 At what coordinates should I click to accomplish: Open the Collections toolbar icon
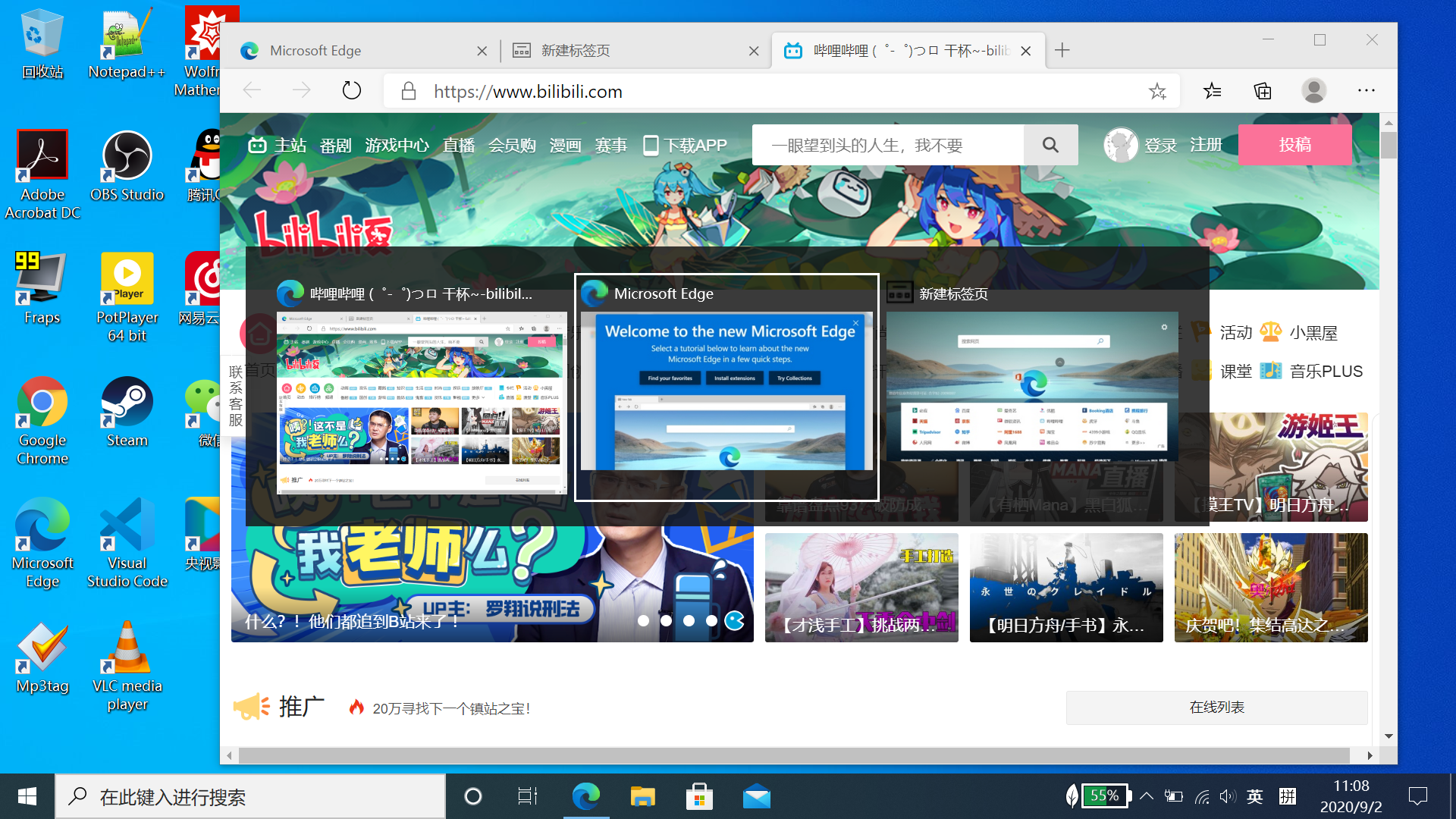click(x=1263, y=91)
